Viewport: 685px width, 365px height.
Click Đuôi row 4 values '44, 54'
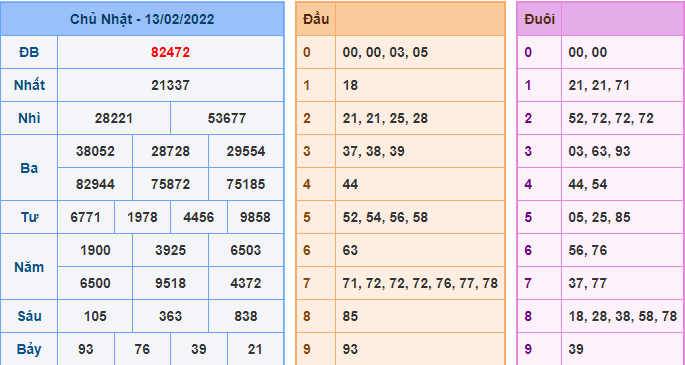(x=588, y=184)
